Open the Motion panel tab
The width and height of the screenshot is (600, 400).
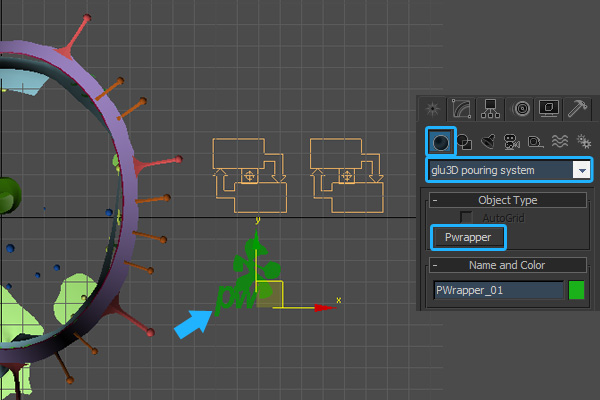pyautogui.click(x=519, y=109)
